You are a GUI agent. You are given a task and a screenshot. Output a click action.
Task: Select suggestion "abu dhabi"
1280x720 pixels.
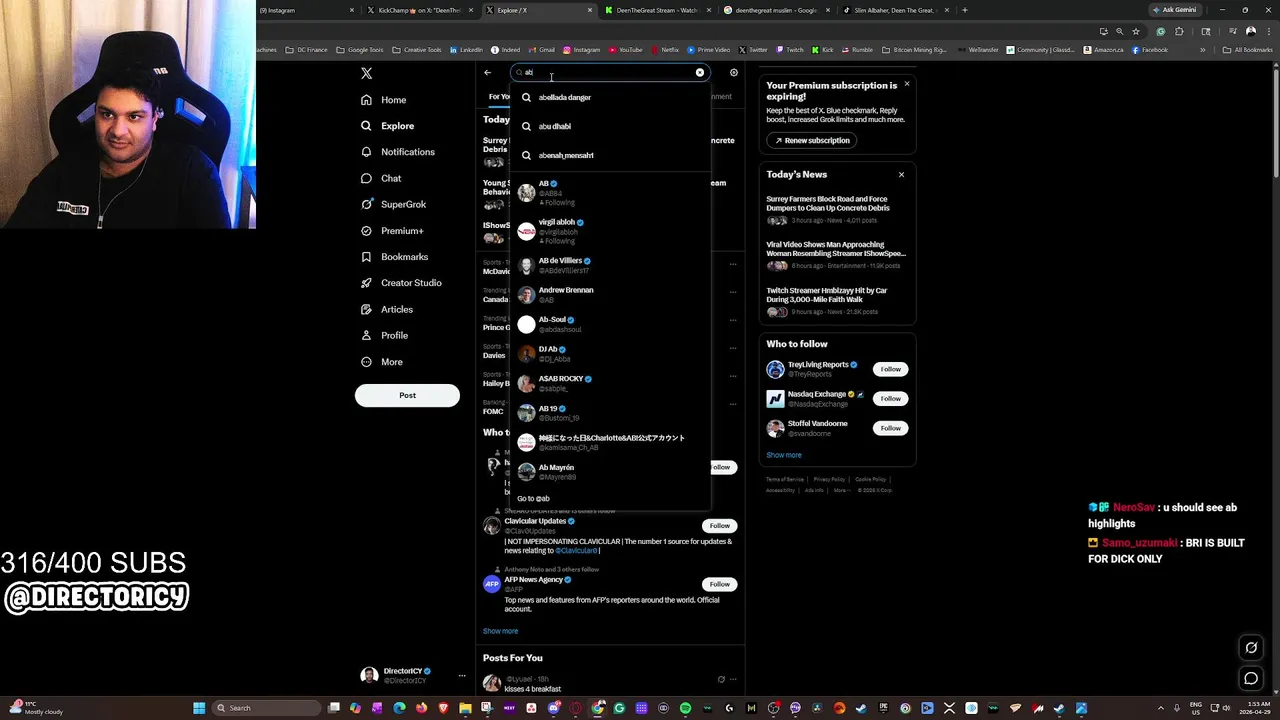click(x=610, y=126)
